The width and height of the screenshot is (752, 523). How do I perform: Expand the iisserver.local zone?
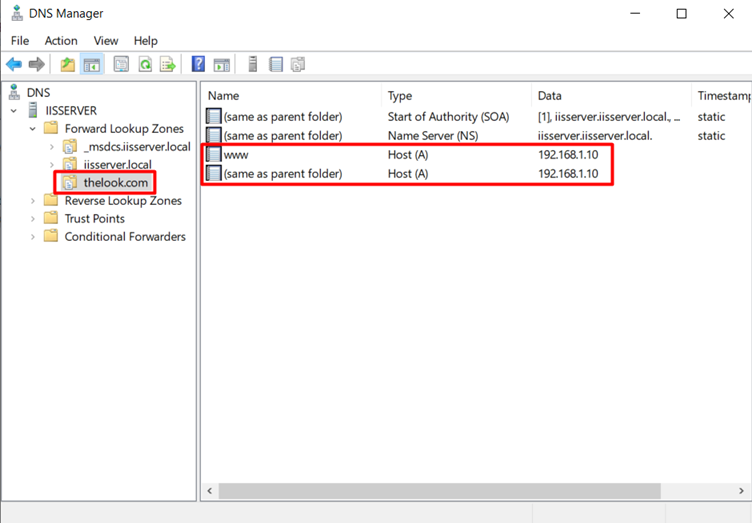(52, 164)
